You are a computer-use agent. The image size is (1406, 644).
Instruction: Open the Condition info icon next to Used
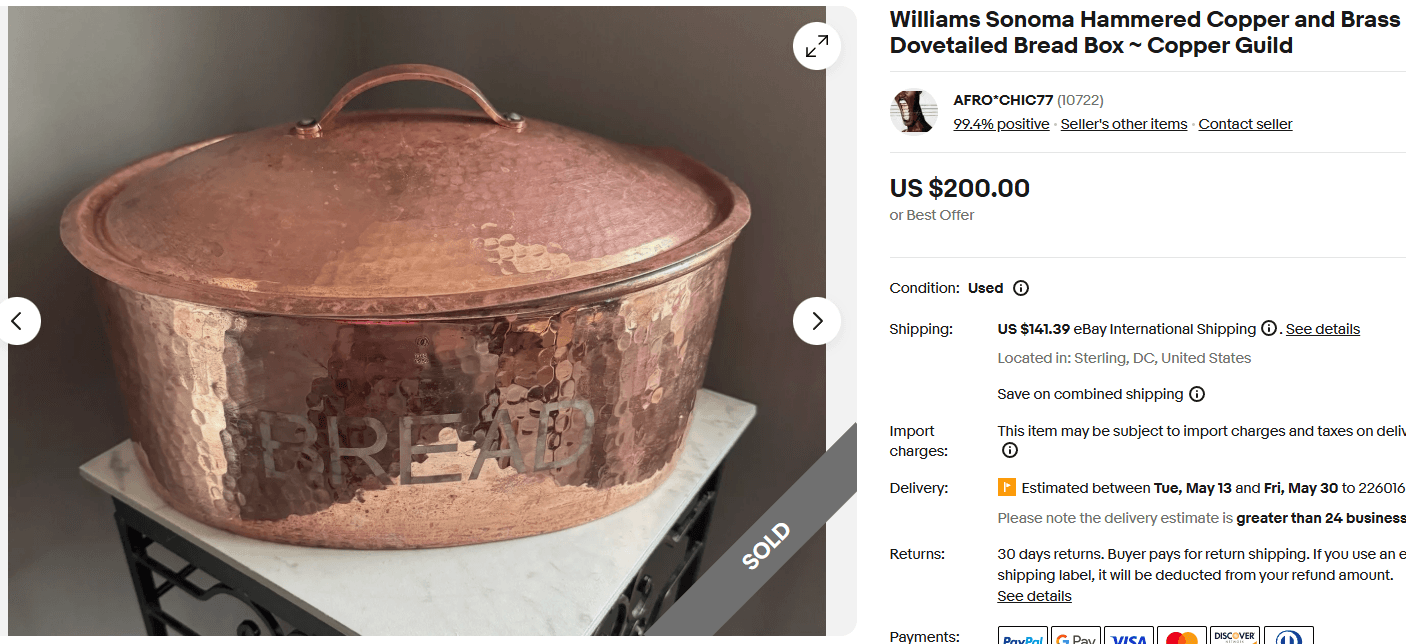click(x=1021, y=288)
